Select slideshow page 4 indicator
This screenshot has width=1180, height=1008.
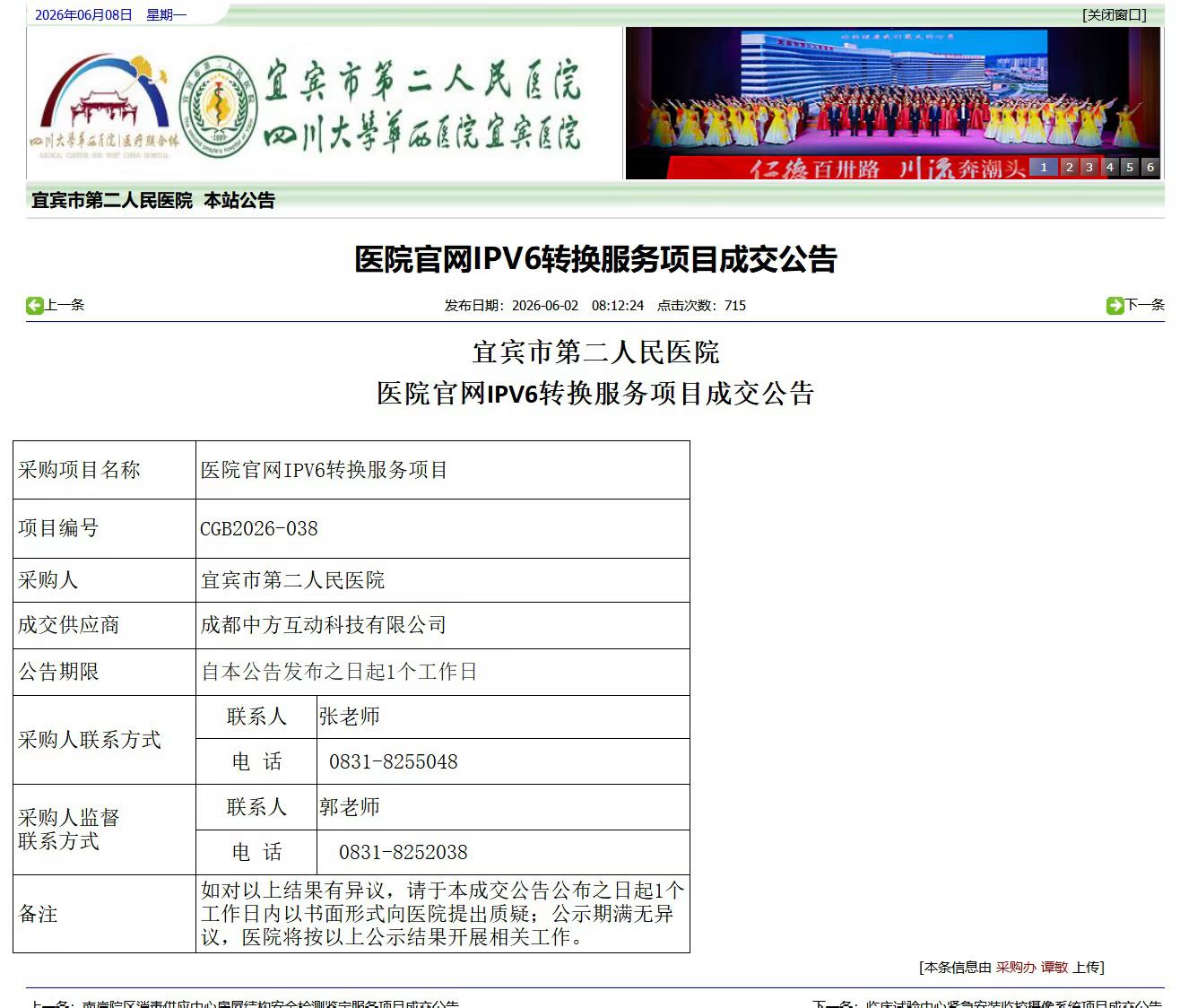(1109, 167)
